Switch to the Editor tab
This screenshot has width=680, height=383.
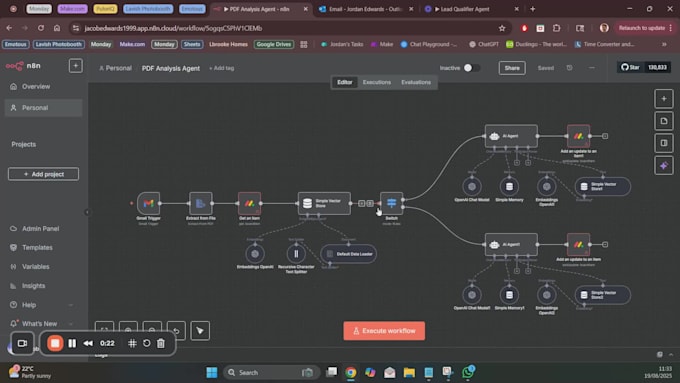pos(345,82)
